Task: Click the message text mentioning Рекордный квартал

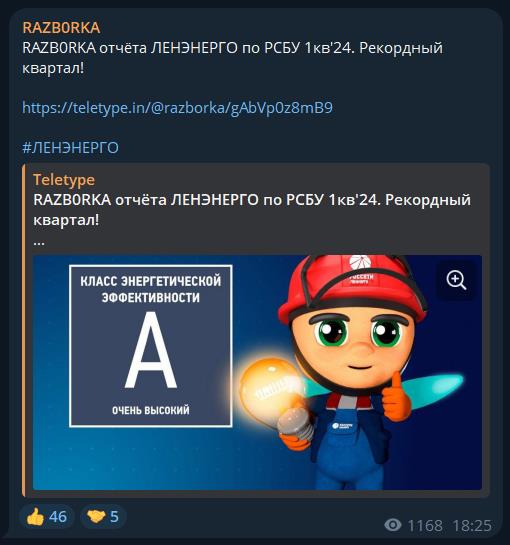Action: tap(232, 58)
